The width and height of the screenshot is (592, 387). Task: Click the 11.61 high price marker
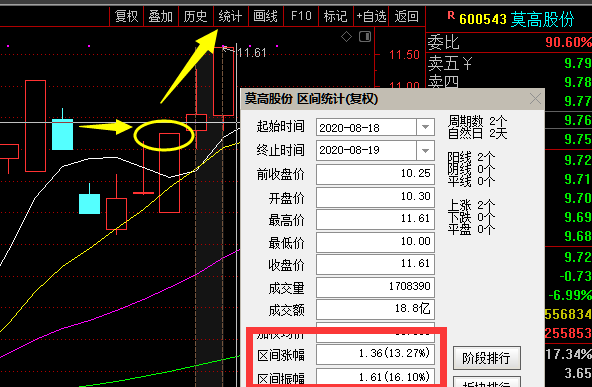pos(252,52)
